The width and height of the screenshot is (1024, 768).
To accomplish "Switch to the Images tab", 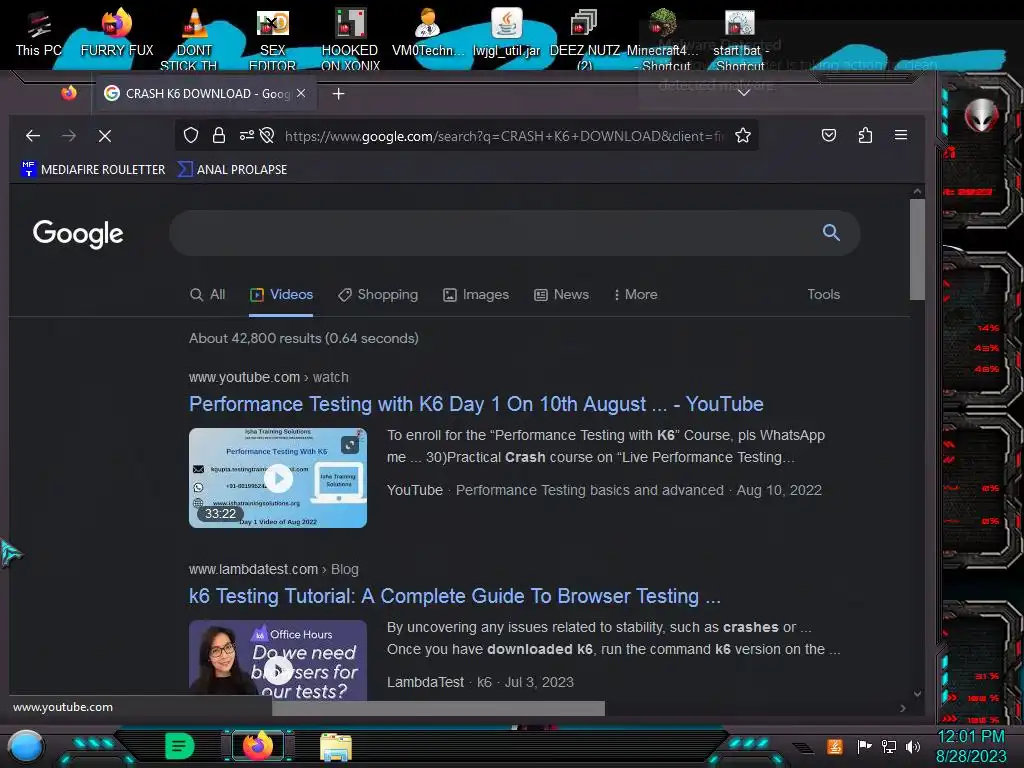I will click(476, 295).
